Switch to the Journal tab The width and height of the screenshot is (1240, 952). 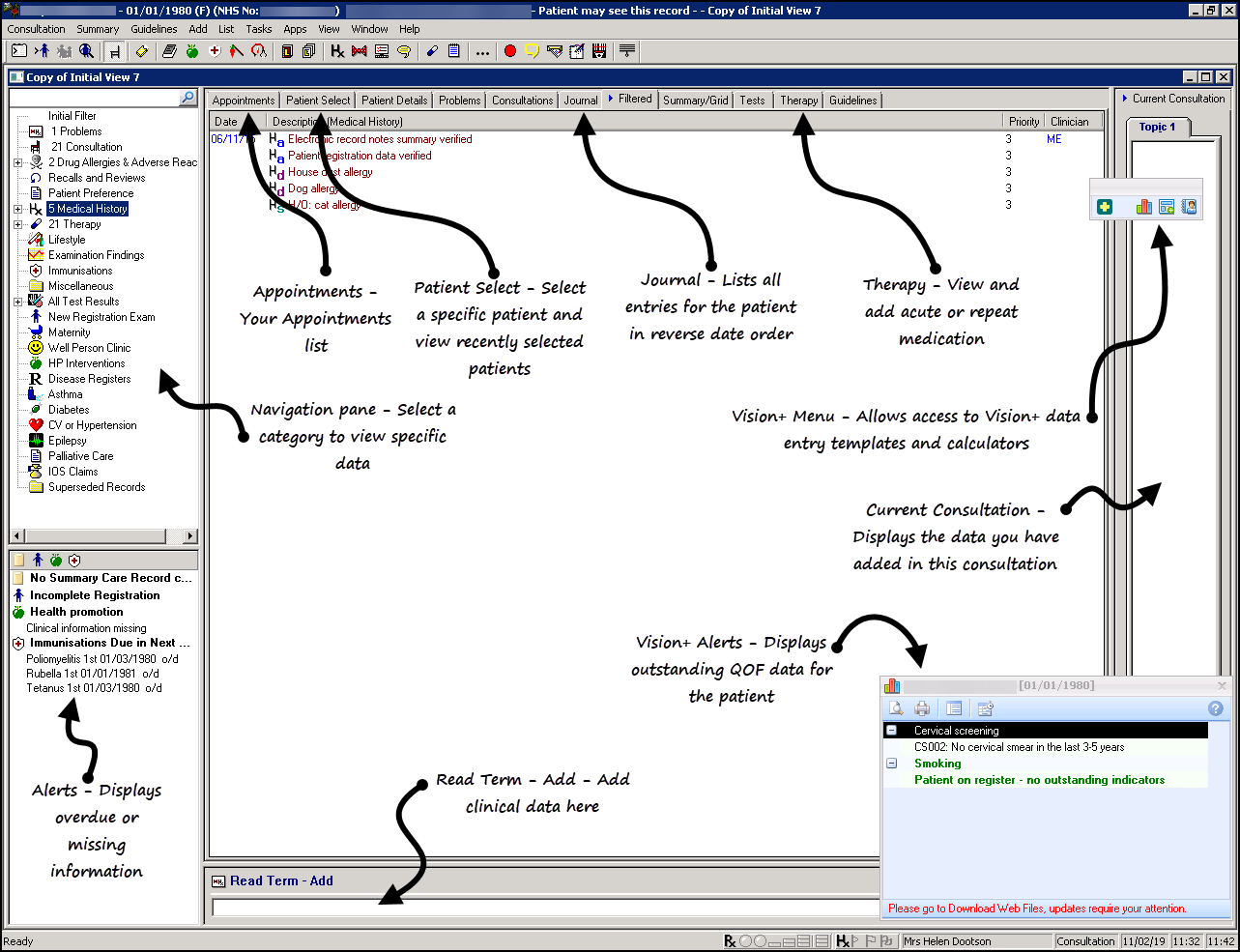tap(580, 101)
